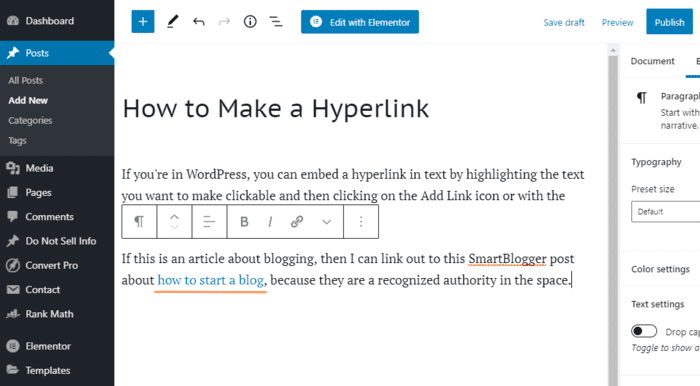
Task: Click the editor vertical scrollbar
Action: [612, 214]
